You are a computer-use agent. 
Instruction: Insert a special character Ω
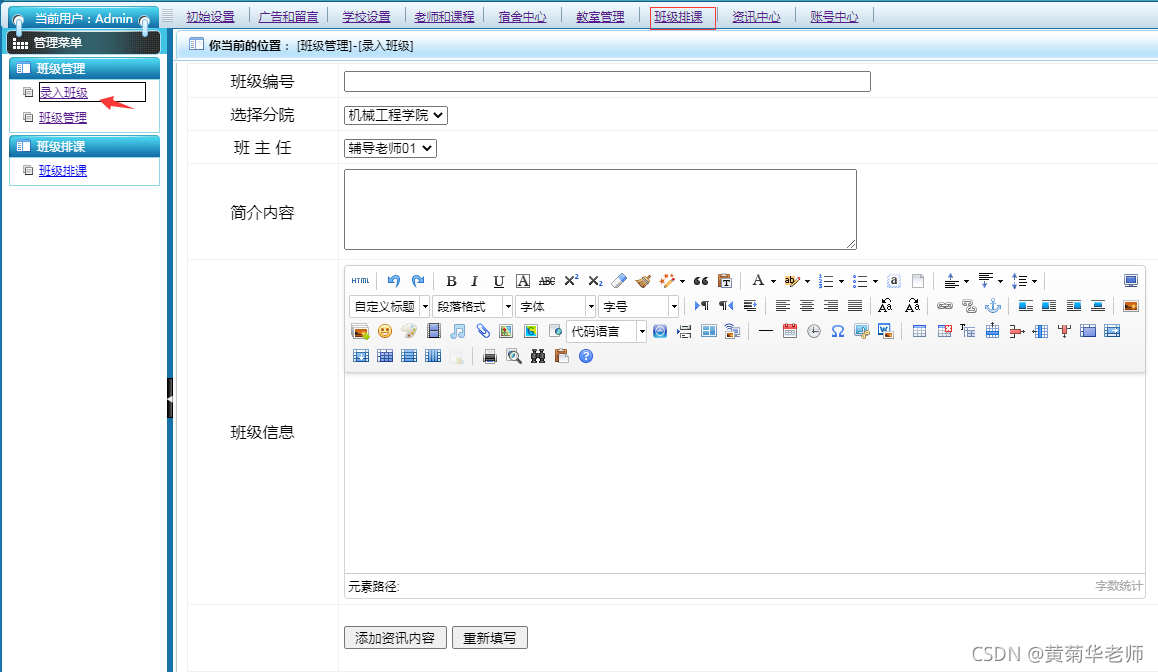point(837,331)
